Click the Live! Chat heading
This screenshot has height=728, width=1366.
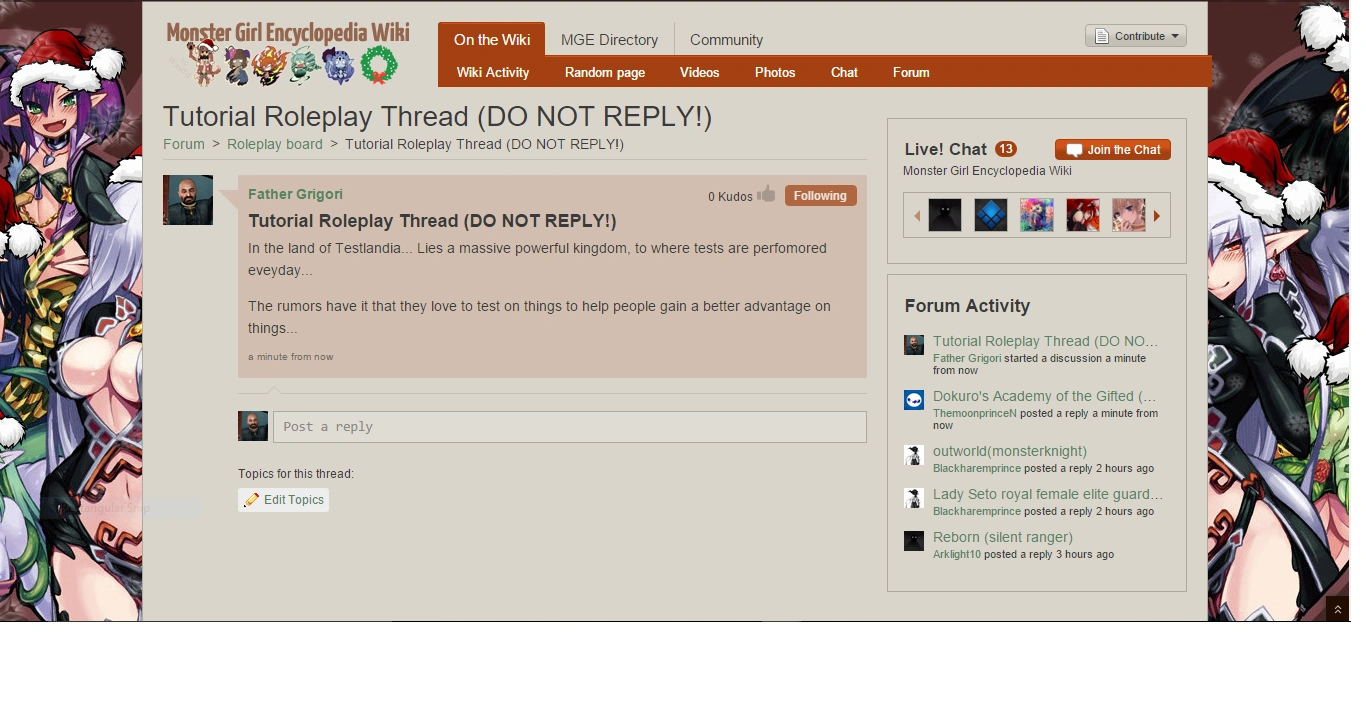(945, 149)
